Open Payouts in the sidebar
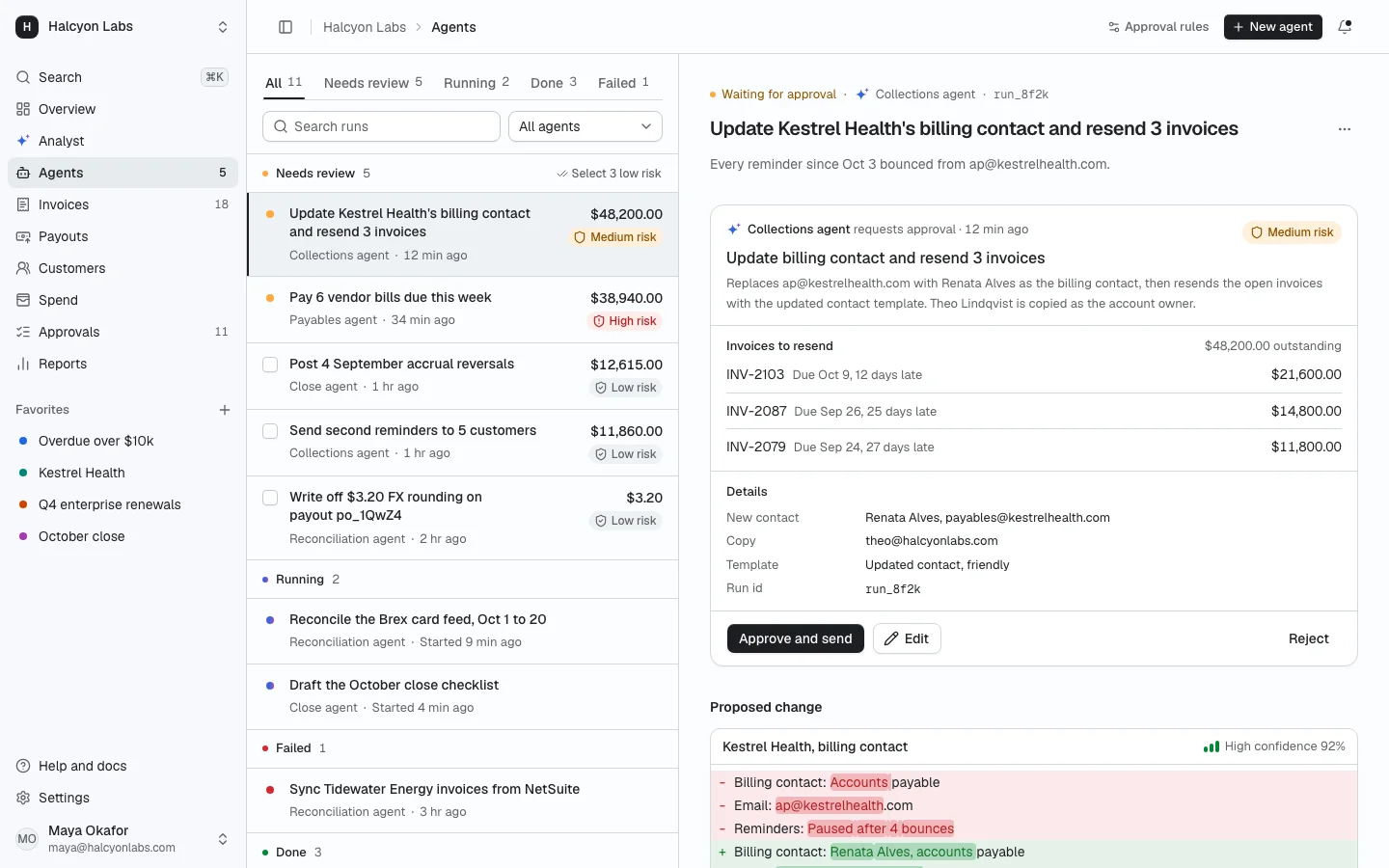The height and width of the screenshot is (868, 1389). coord(123,236)
